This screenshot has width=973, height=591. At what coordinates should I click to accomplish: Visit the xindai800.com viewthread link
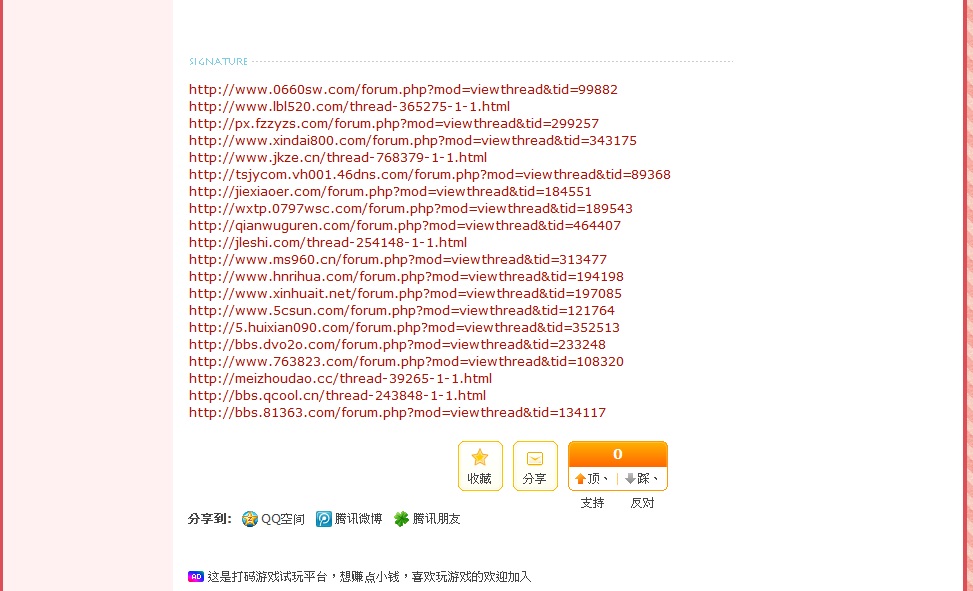tap(412, 141)
